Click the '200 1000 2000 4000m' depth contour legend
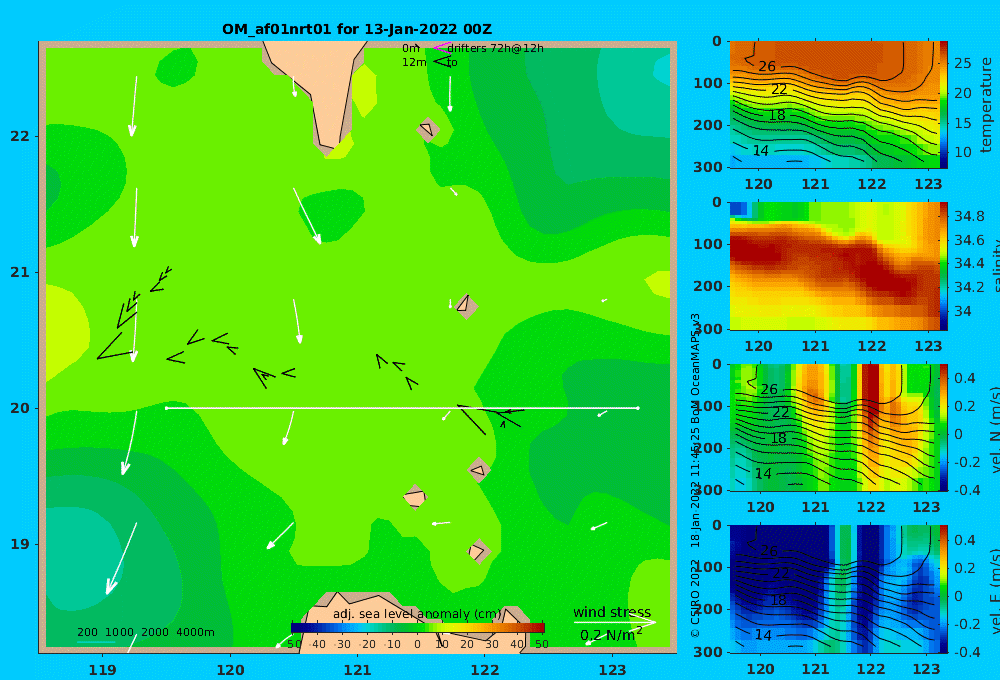Viewport: 1000px width, 680px height. (x=145, y=632)
